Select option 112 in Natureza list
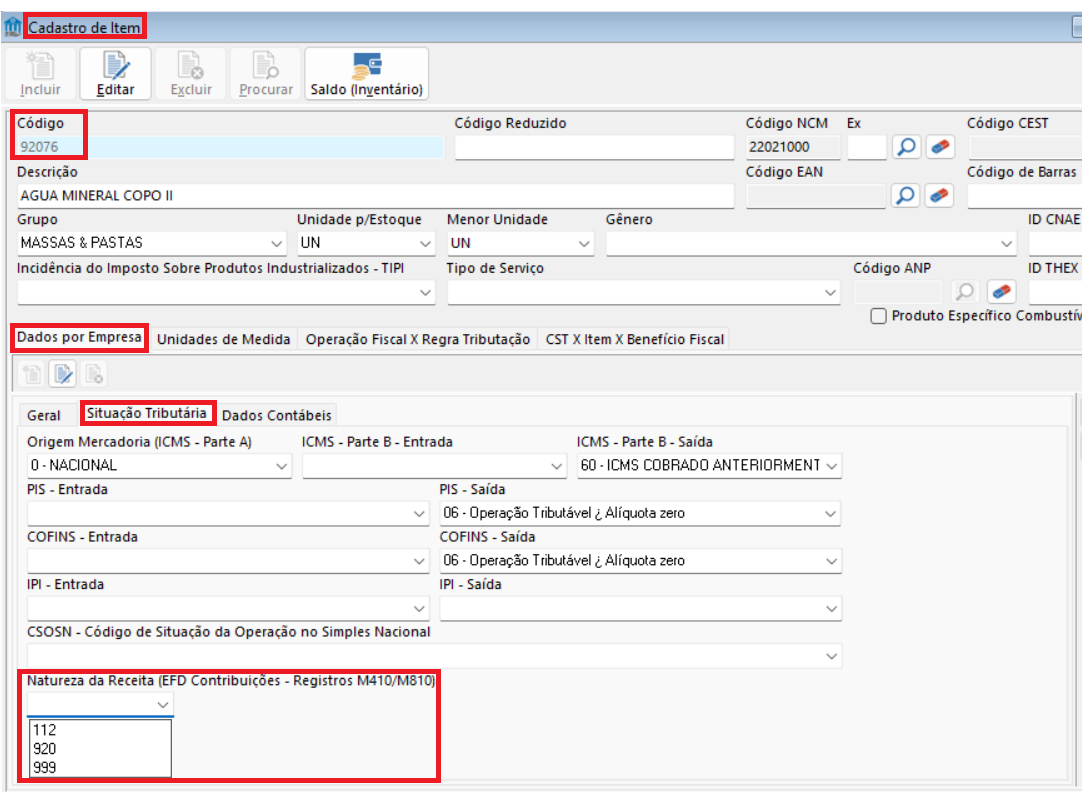The height and width of the screenshot is (801, 1087). point(101,730)
